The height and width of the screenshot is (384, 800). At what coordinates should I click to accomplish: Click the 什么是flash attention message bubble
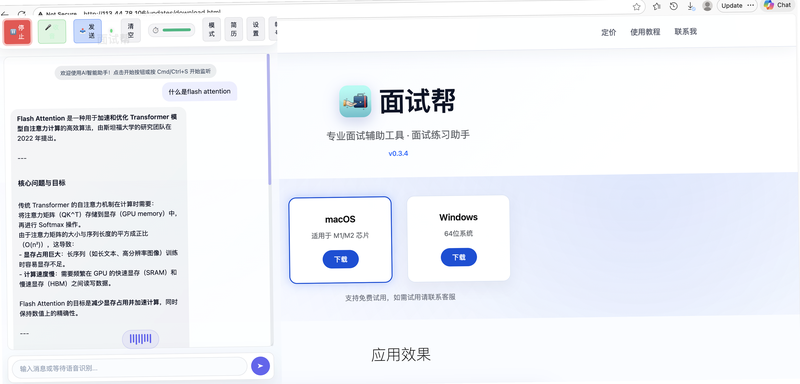tap(199, 91)
